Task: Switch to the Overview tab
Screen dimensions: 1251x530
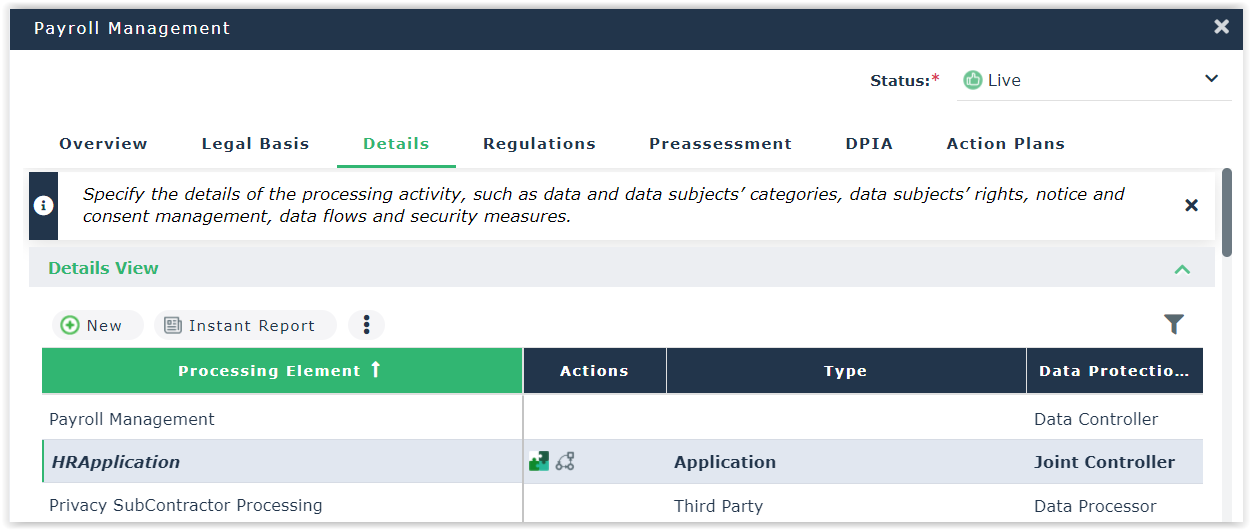Action: tap(103, 144)
